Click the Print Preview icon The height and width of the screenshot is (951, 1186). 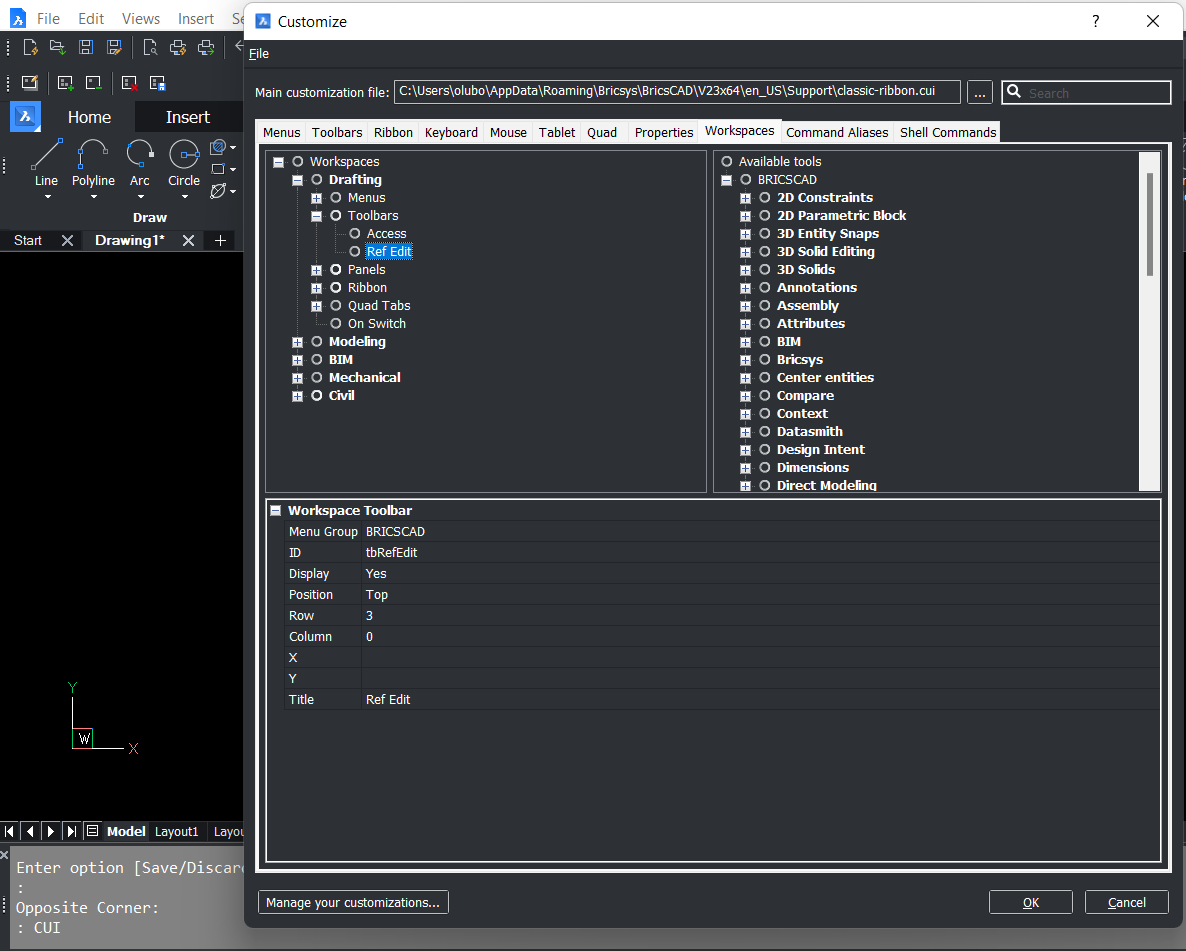click(150, 47)
